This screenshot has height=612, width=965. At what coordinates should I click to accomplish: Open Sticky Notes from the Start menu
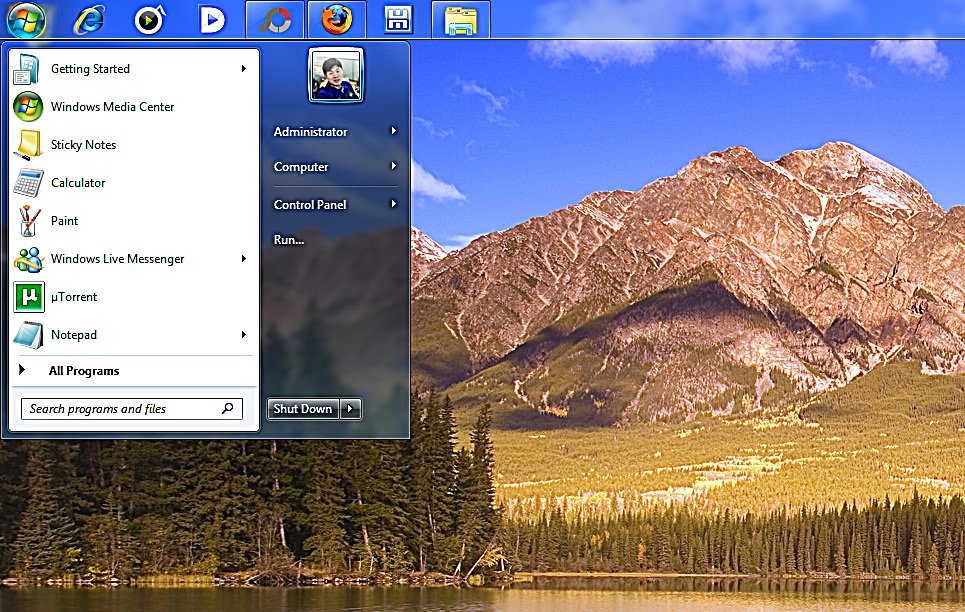coord(83,145)
